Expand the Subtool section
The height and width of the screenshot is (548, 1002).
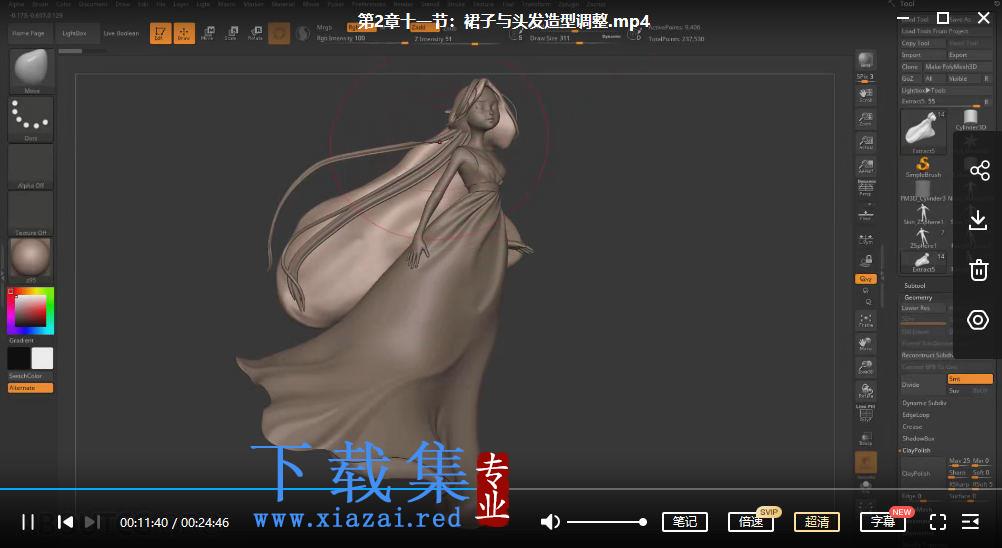click(x=915, y=285)
